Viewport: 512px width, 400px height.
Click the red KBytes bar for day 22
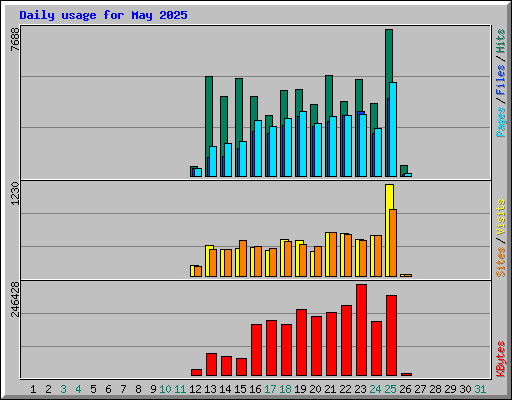tap(346, 341)
